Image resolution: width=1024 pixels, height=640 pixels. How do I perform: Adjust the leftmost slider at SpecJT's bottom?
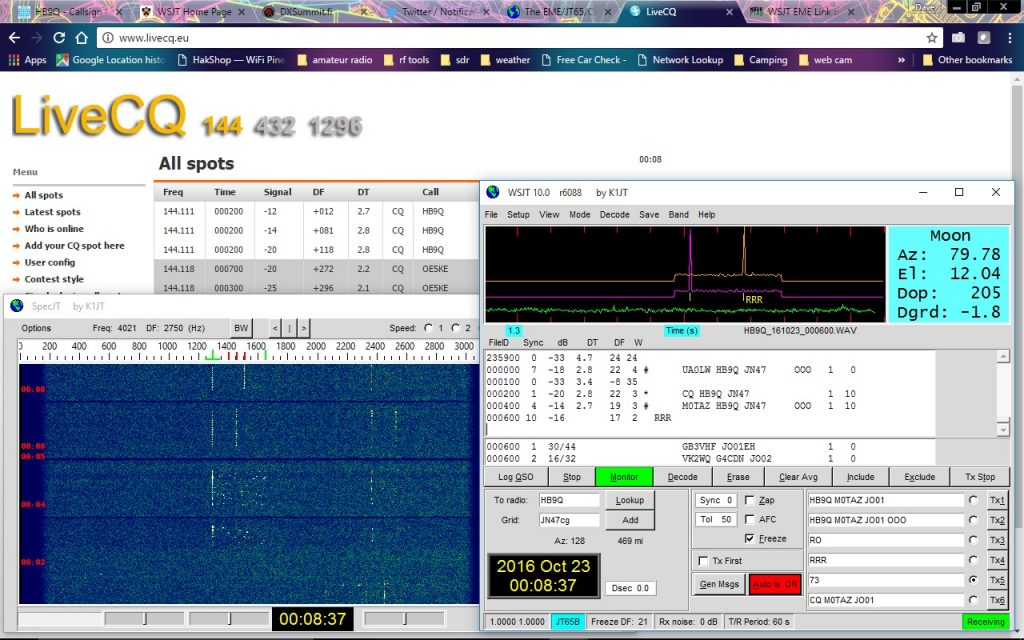pos(145,619)
